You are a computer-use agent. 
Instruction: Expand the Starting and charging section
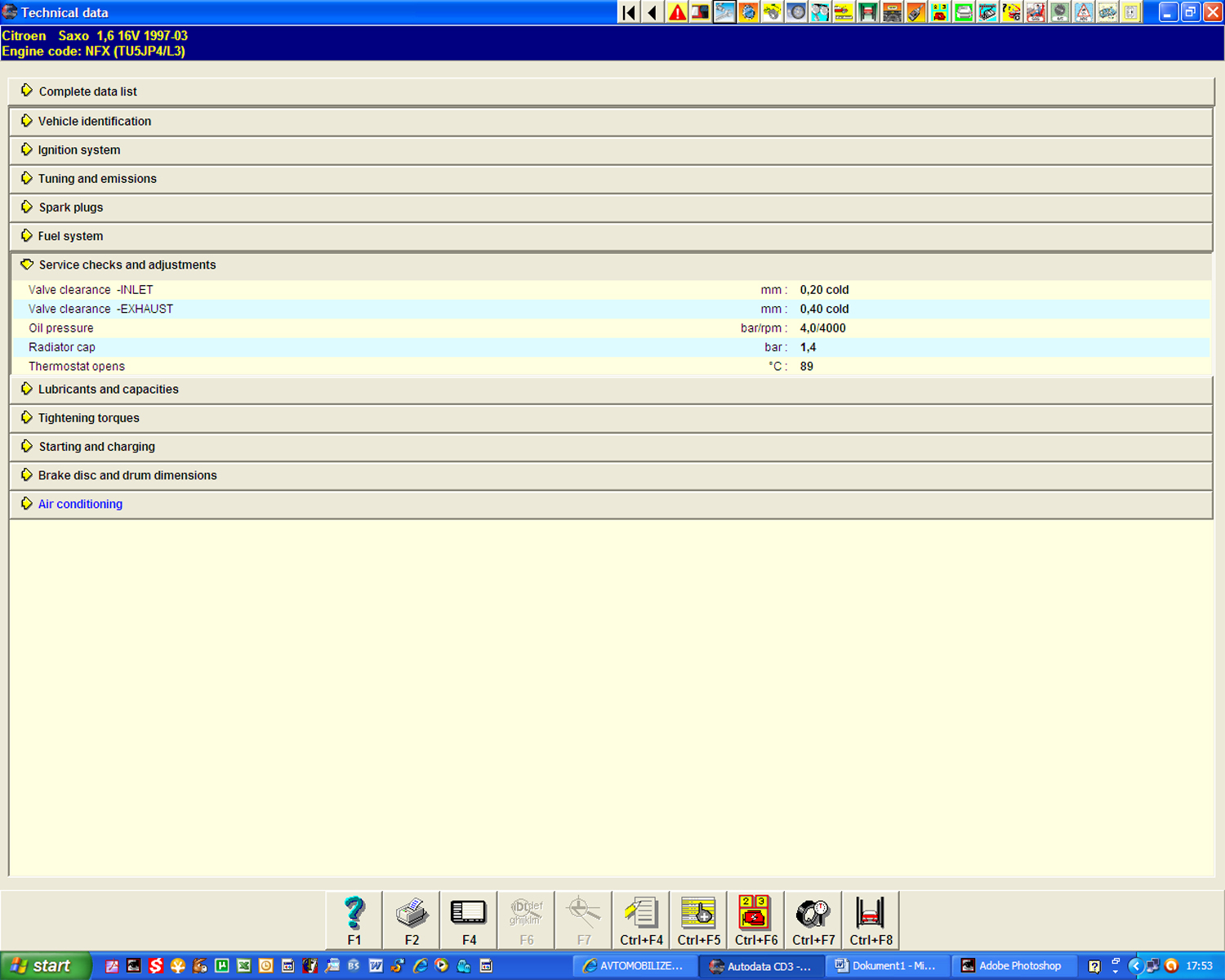click(612, 446)
